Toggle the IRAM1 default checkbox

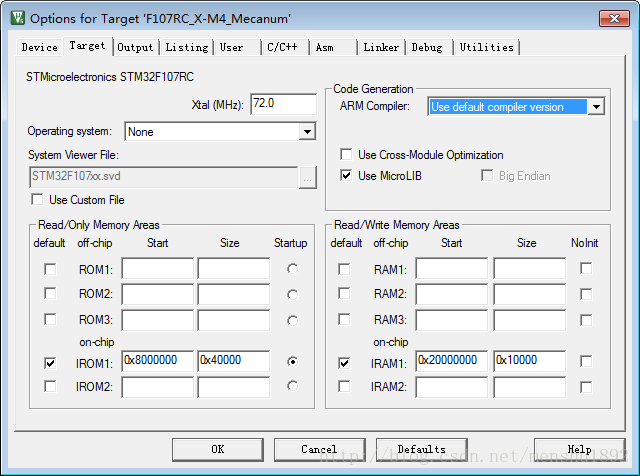pyautogui.click(x=344, y=363)
